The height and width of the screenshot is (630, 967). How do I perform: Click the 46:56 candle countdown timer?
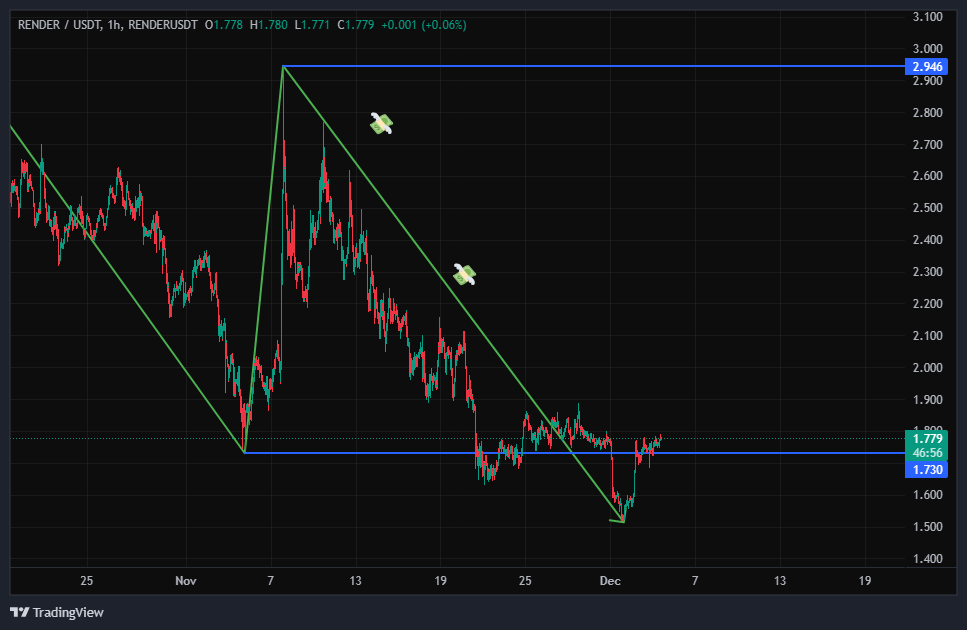[x=923, y=453]
